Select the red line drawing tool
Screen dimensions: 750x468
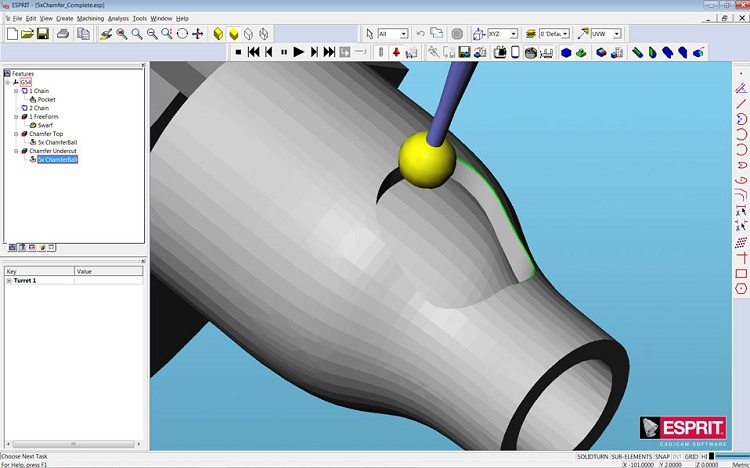741,103
